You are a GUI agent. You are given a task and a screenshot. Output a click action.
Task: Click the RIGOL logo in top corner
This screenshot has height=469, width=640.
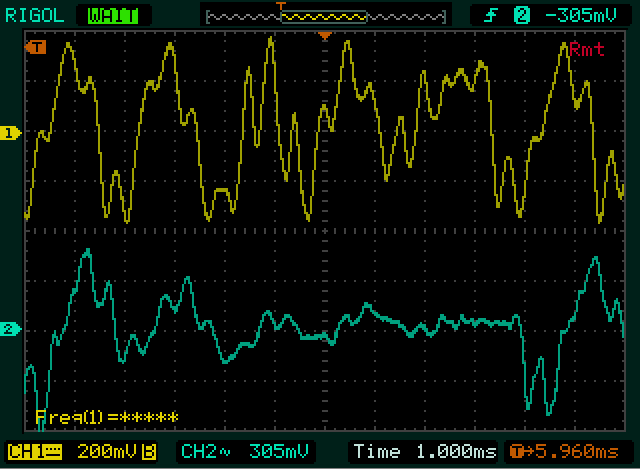click(x=32, y=14)
